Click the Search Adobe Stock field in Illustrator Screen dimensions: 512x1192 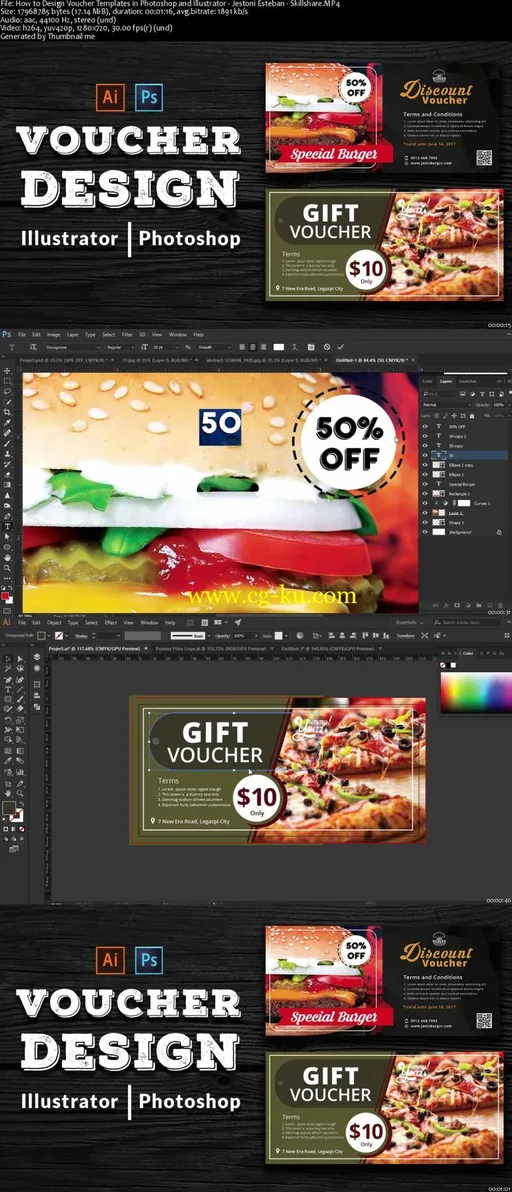[465, 623]
